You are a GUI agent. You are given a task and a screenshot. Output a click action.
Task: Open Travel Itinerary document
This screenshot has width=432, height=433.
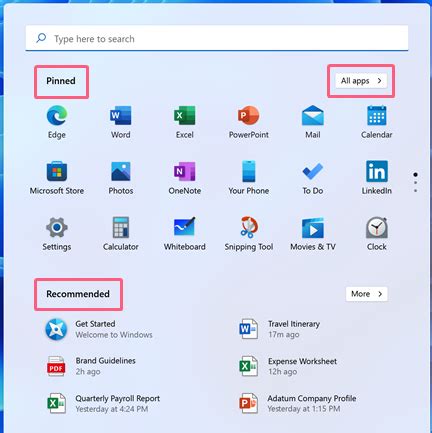pyautogui.click(x=279, y=329)
